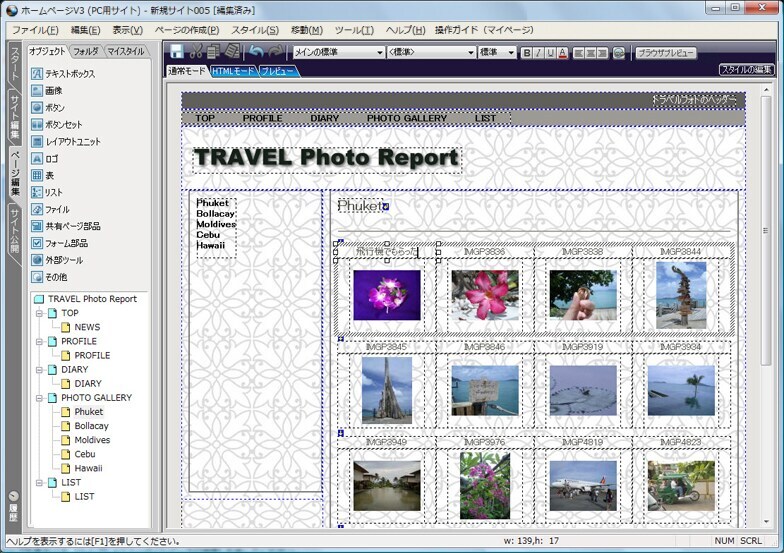Open the スタイル(S) menu
The height and width of the screenshot is (553, 784).
point(255,30)
